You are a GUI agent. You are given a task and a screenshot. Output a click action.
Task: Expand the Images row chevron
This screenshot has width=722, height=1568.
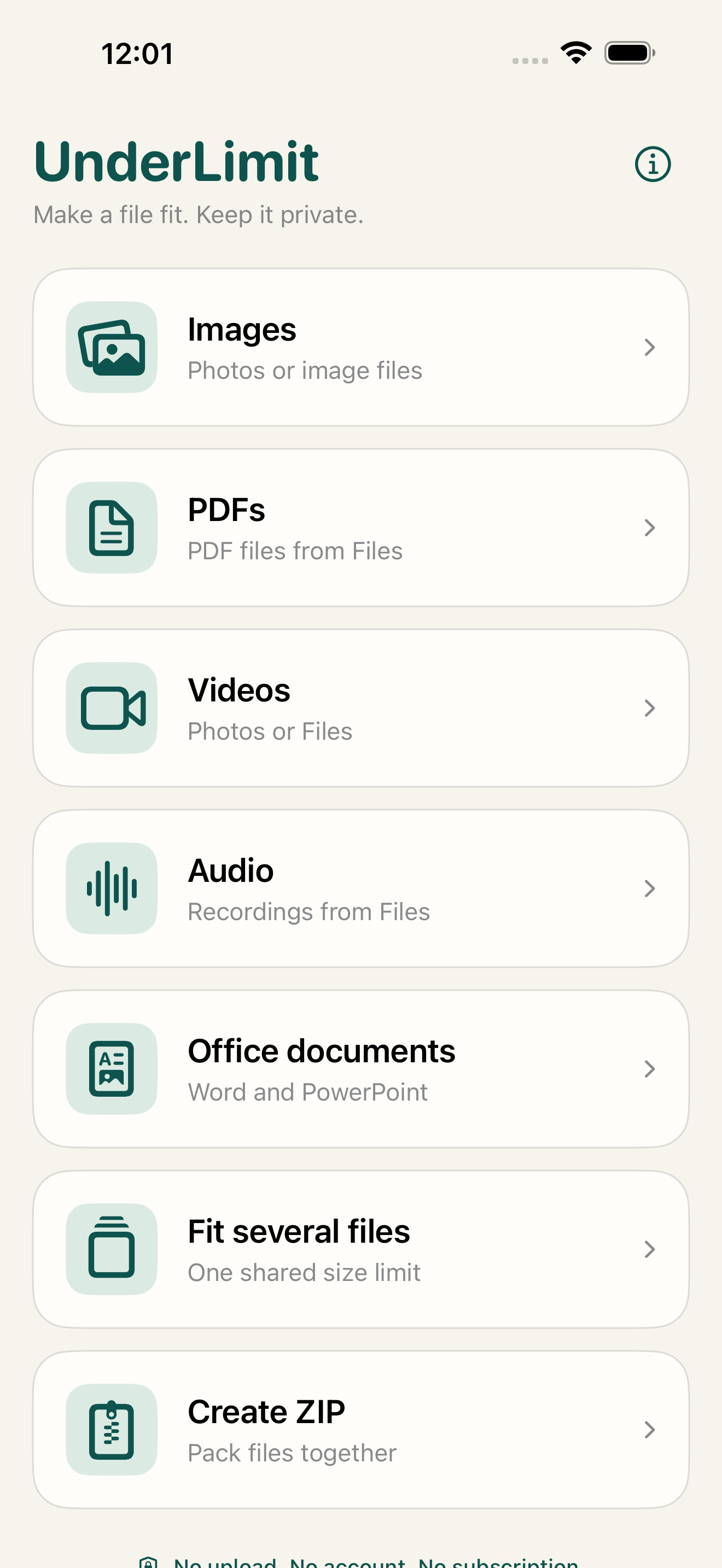650,347
